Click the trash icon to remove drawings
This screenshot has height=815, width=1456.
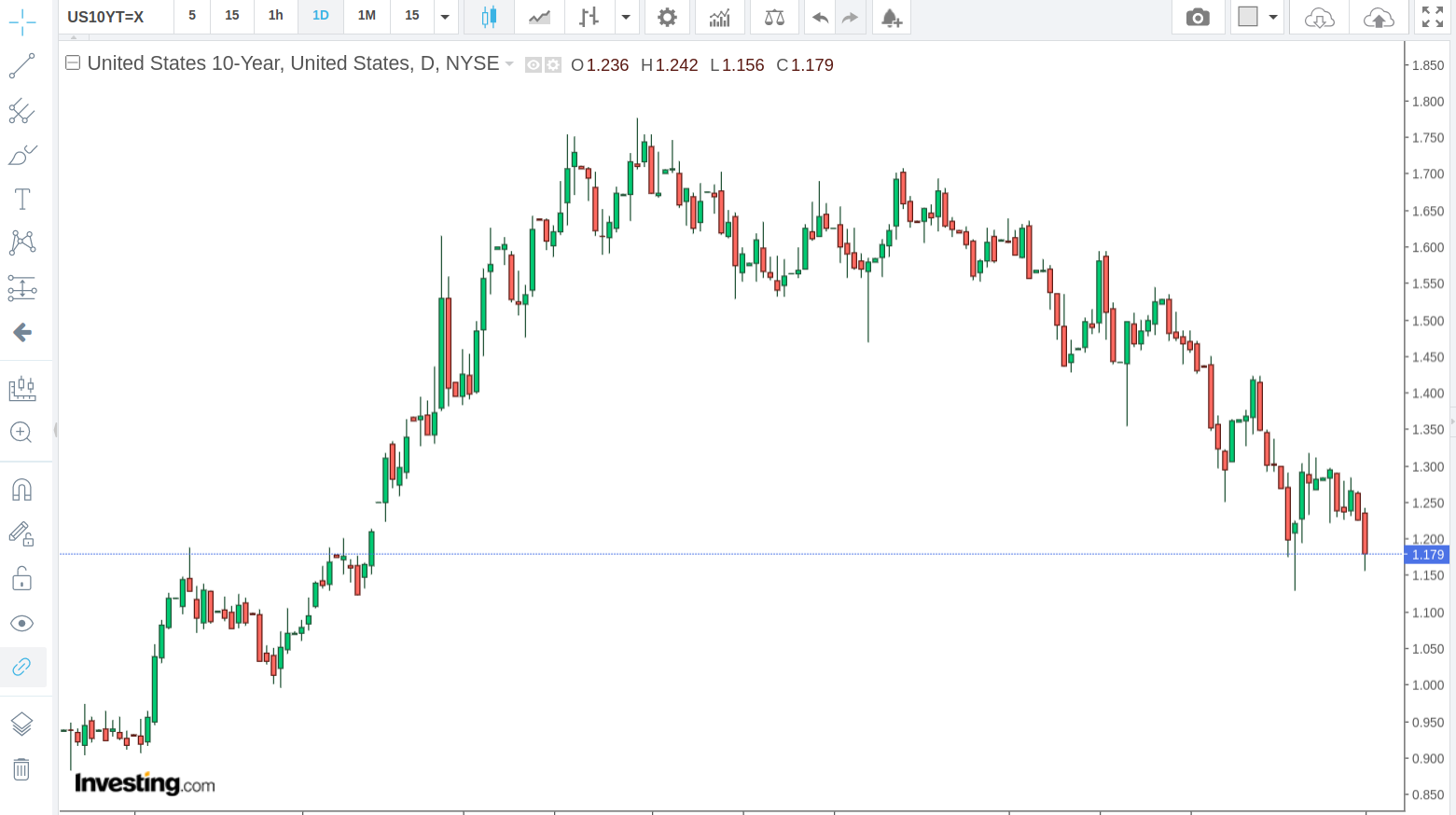22,769
